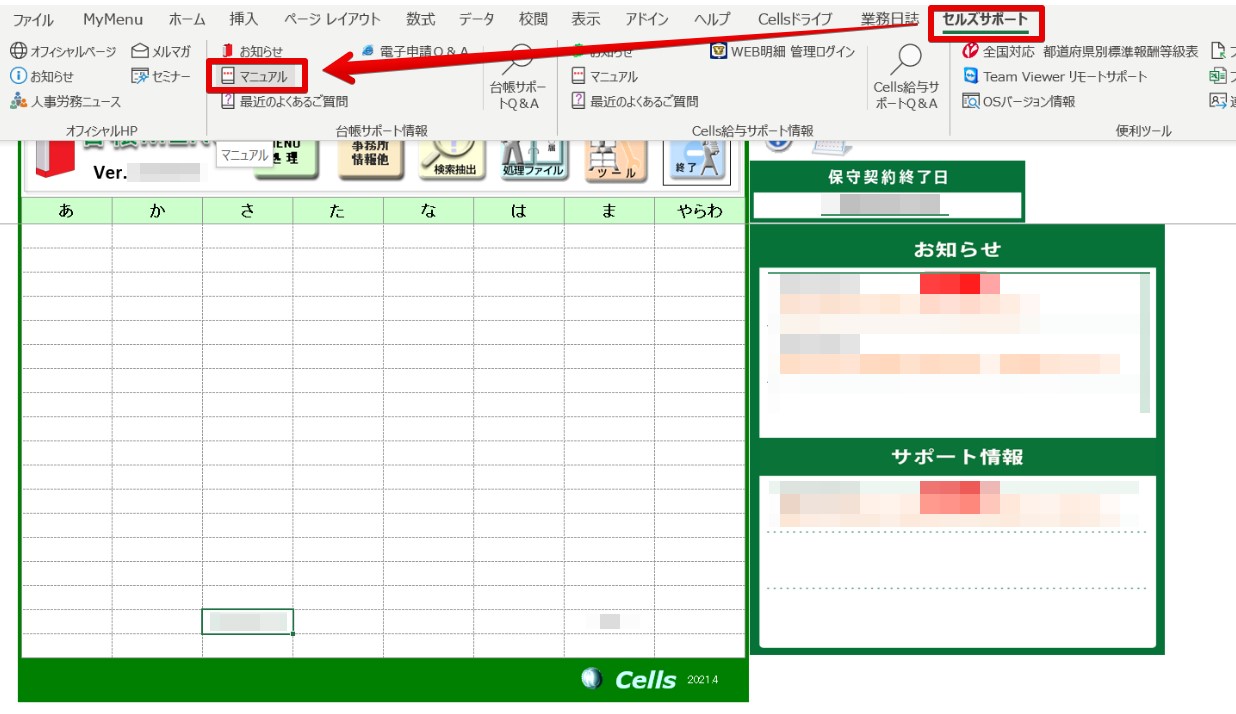Image resolution: width=1236 pixels, height=714 pixels.
Task: Open マニュアル in Cells給与サポート情報 group
Action: tap(604, 76)
